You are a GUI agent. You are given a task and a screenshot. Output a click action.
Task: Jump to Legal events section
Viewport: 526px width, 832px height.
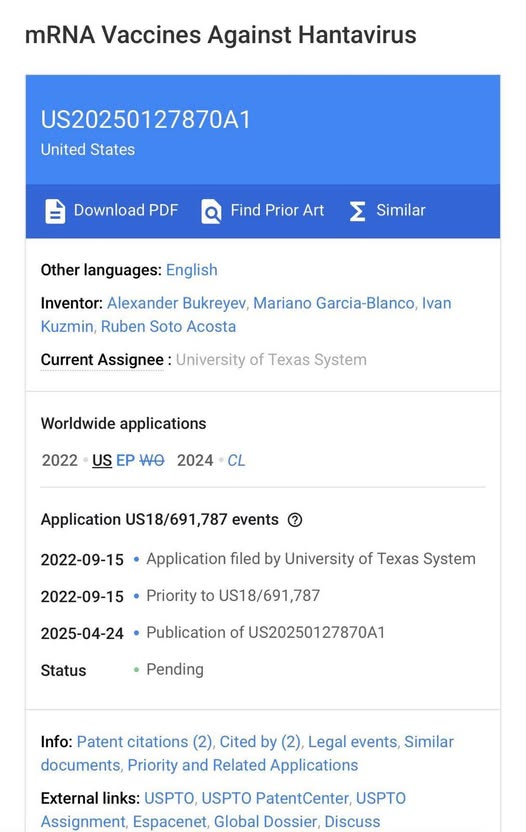point(352,742)
